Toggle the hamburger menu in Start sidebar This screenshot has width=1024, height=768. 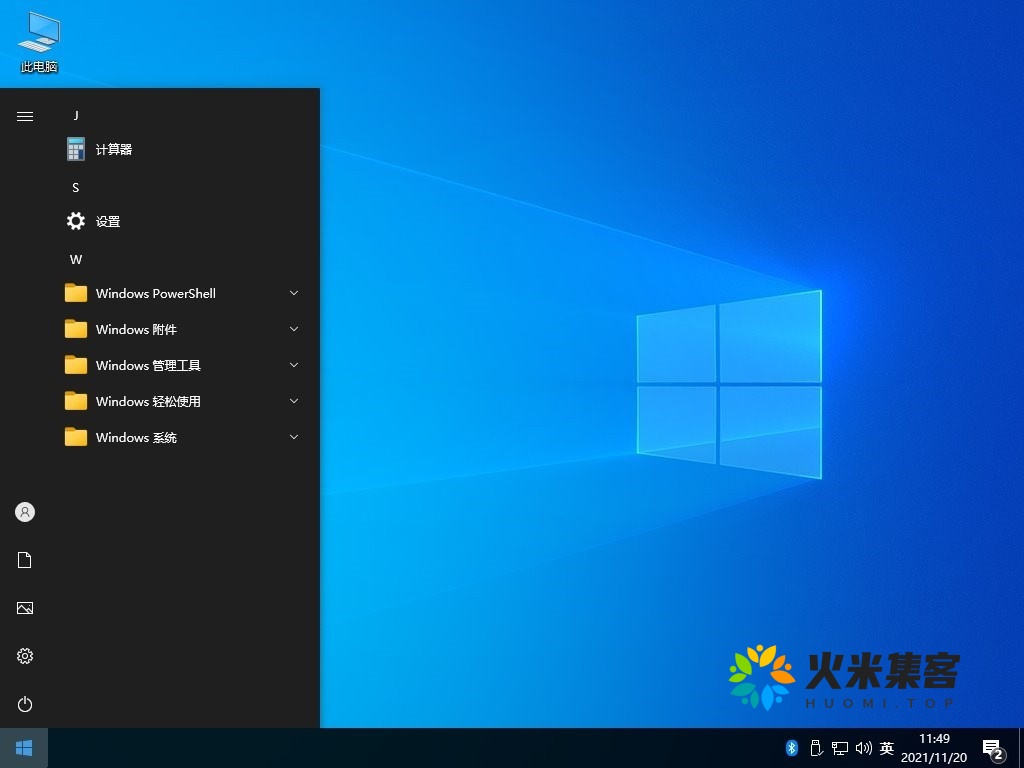(24, 115)
